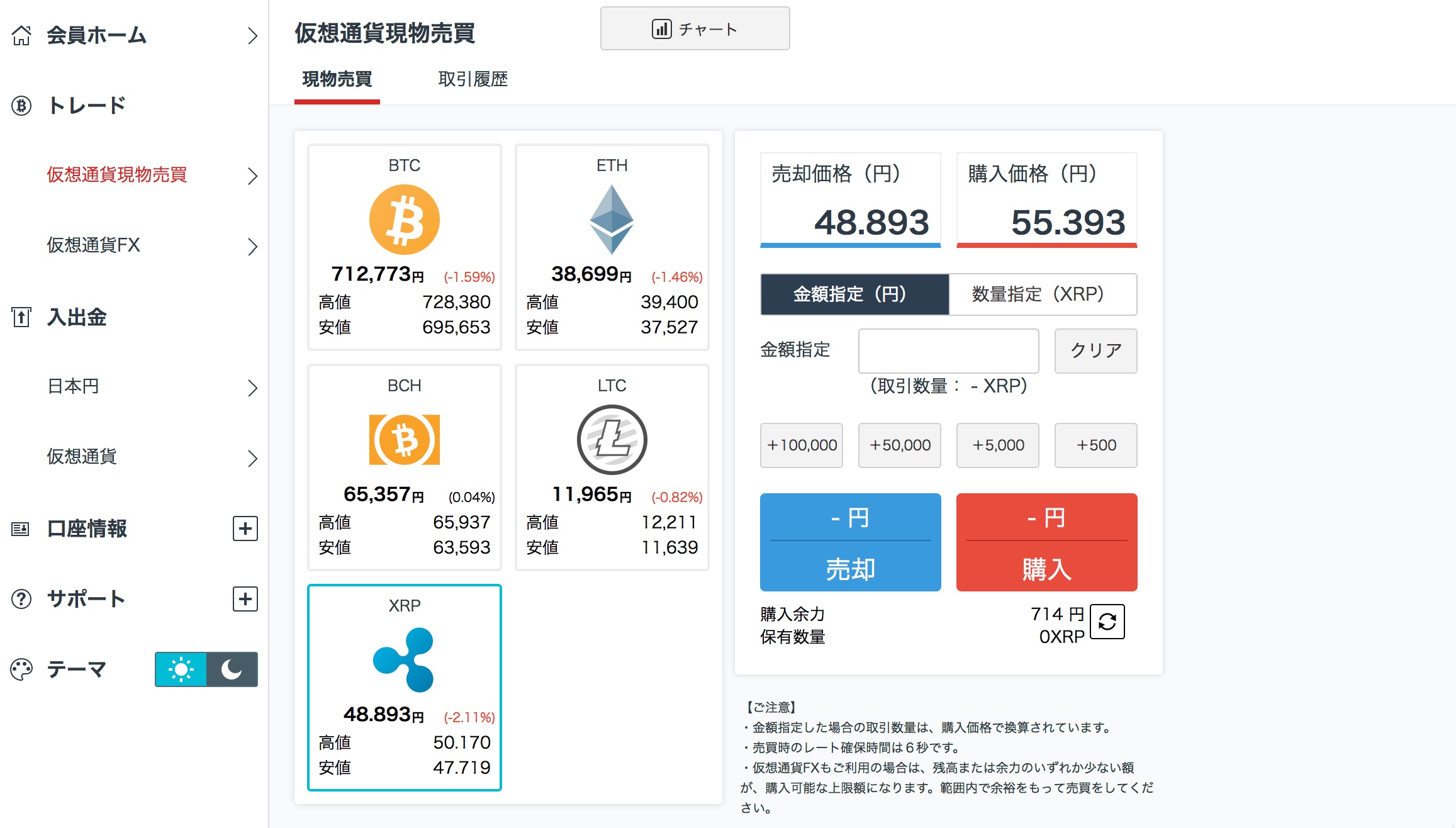Switch theme to dark moon mode
1456x828 pixels.
tap(232, 669)
